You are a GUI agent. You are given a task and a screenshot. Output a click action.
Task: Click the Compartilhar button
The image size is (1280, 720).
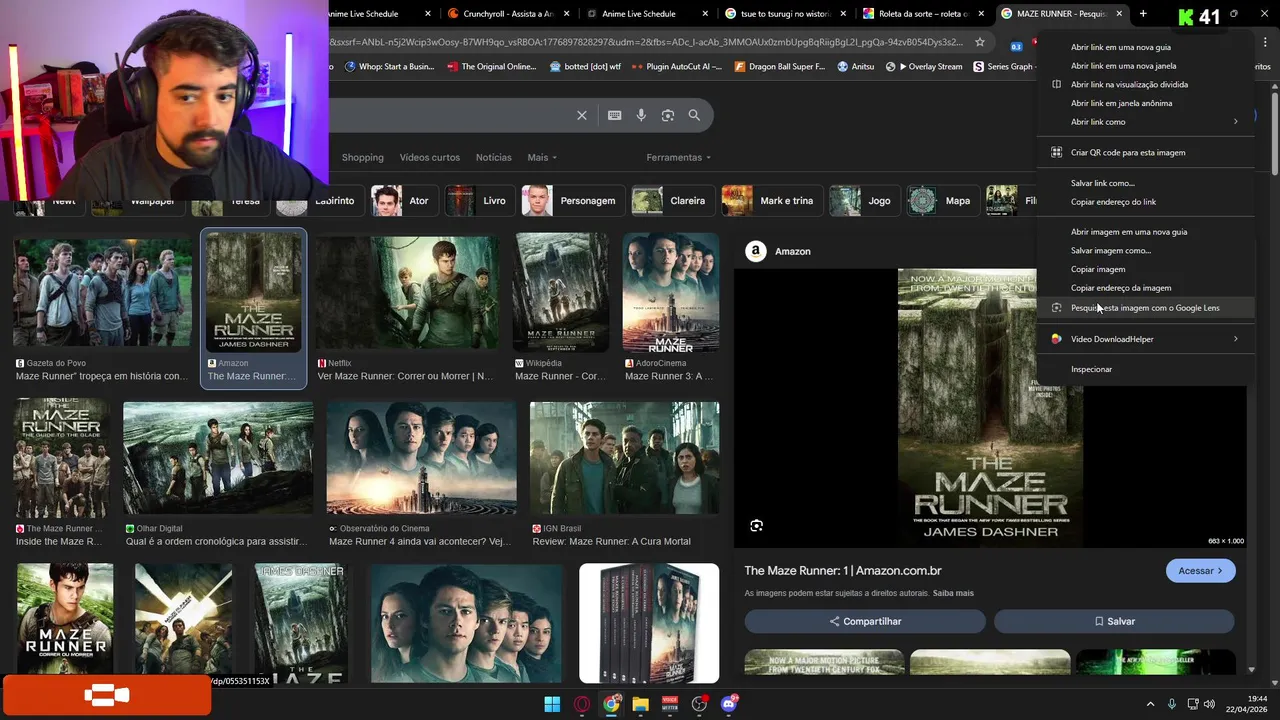coord(865,621)
